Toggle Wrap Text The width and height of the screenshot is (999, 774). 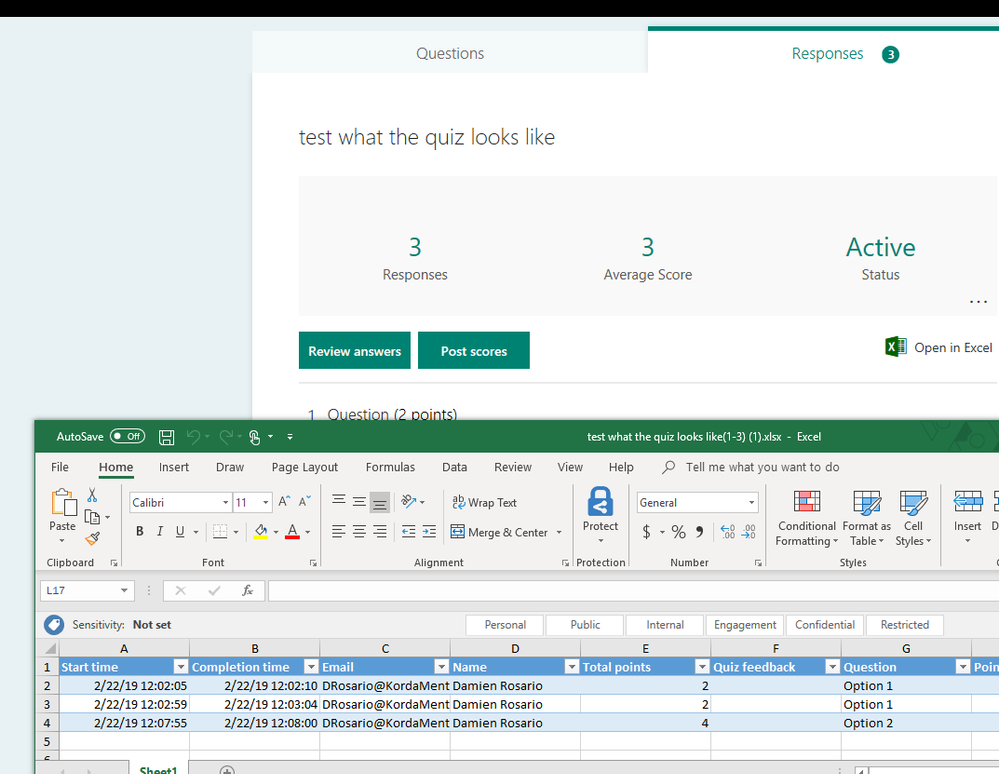click(x=484, y=502)
